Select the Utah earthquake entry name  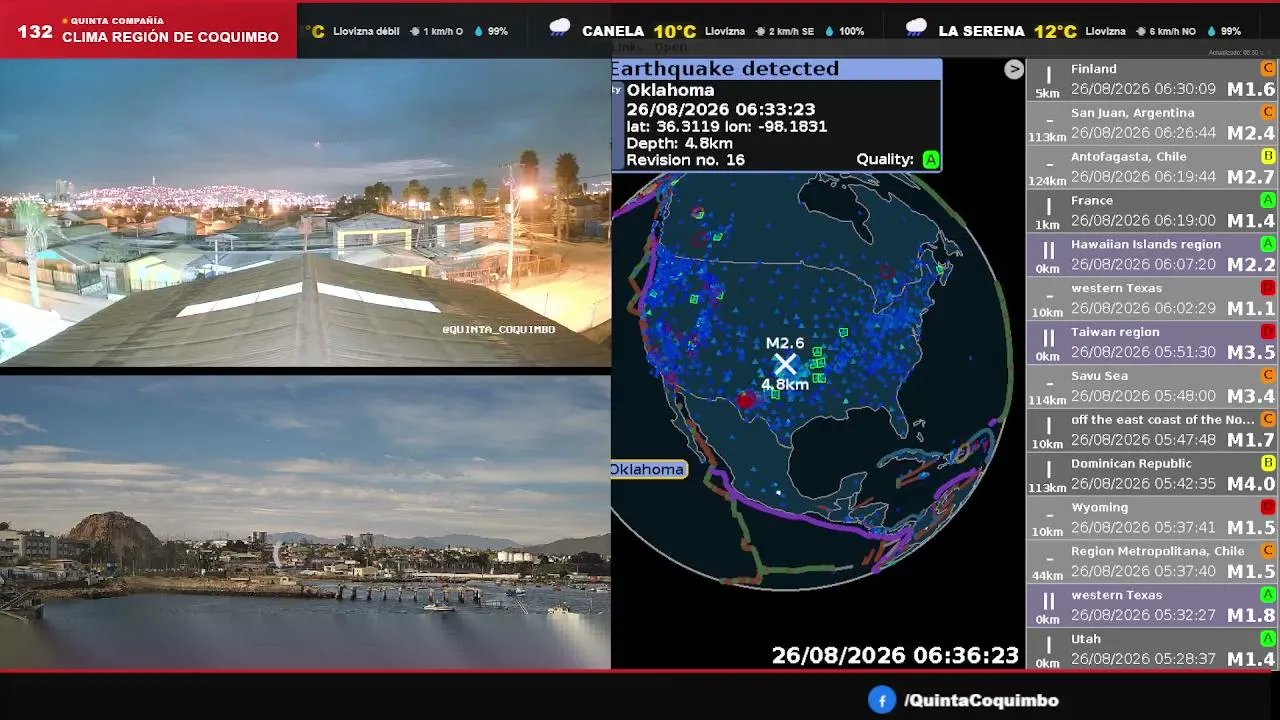tap(1086, 639)
